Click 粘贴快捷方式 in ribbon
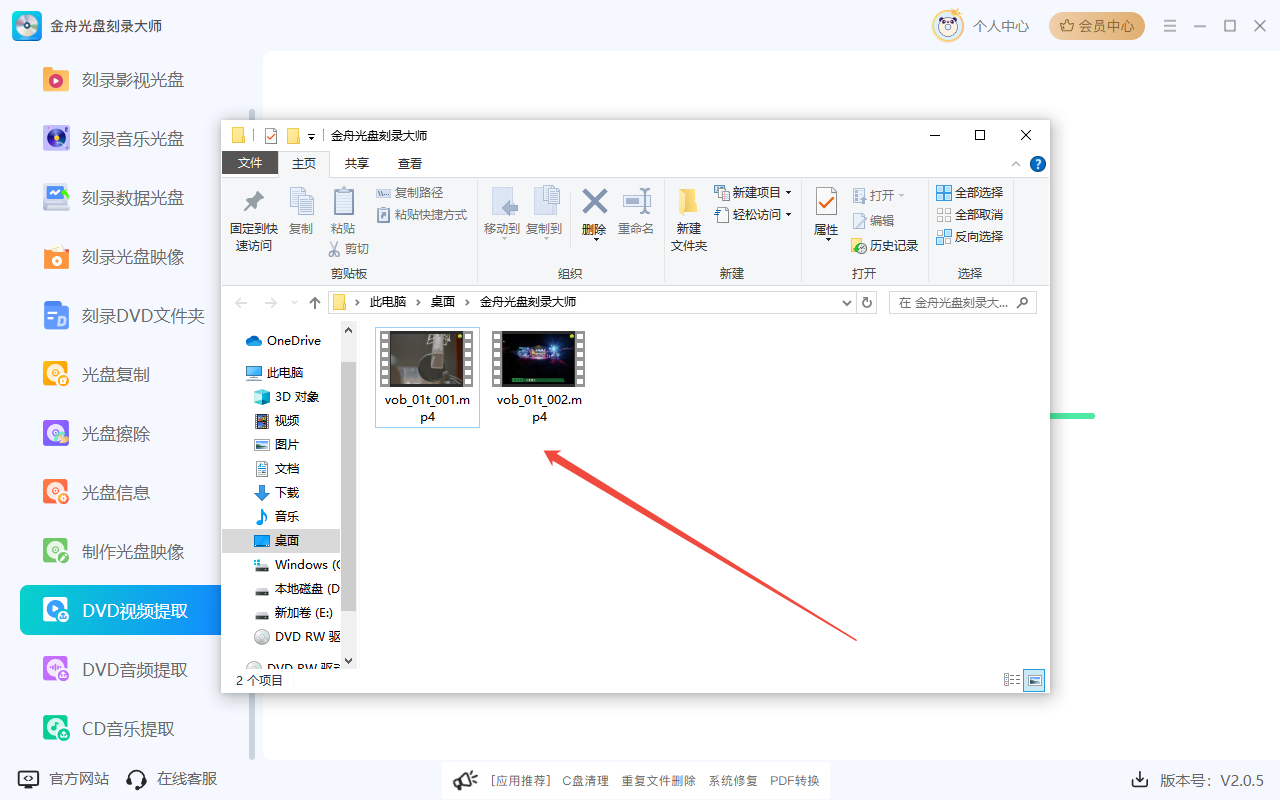 (421, 215)
